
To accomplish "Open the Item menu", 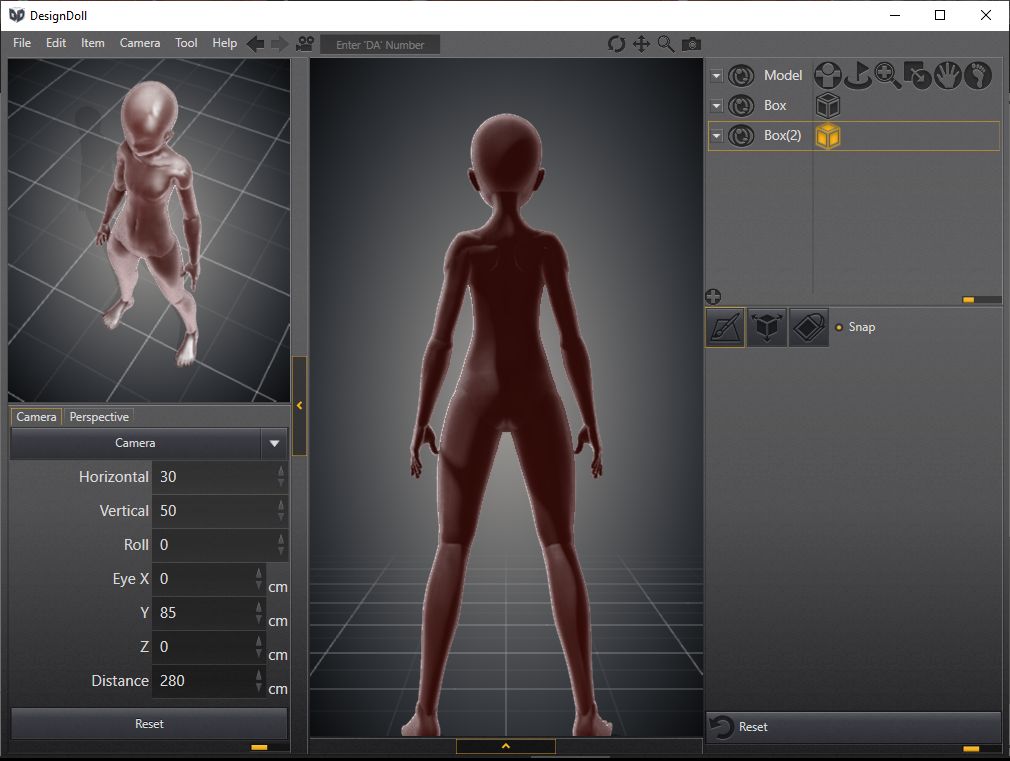I will pos(93,43).
